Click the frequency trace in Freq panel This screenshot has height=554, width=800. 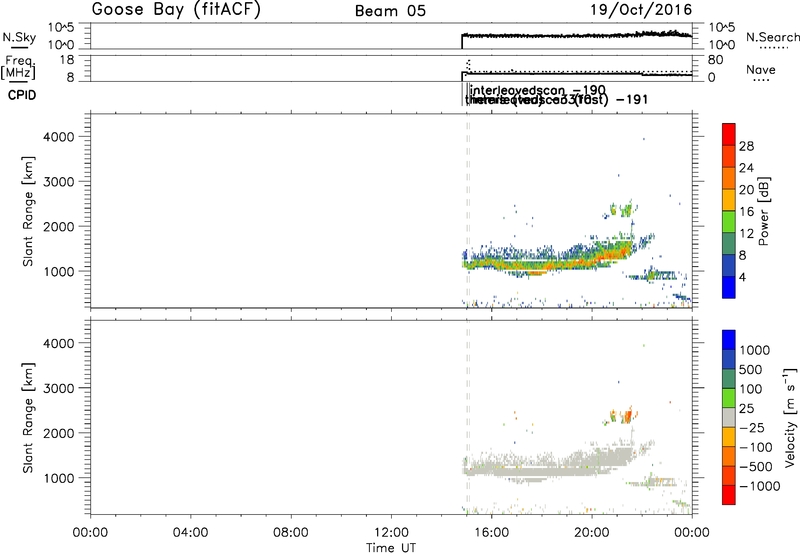[x=577, y=74]
